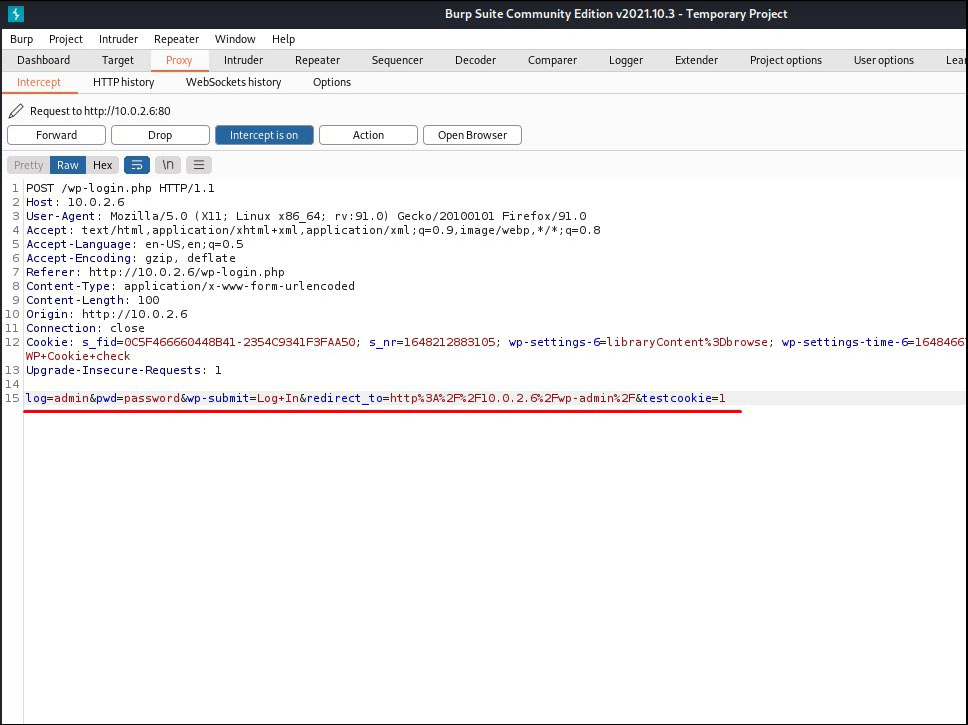Open the Project options tab
This screenshot has width=968, height=725.
(786, 61)
